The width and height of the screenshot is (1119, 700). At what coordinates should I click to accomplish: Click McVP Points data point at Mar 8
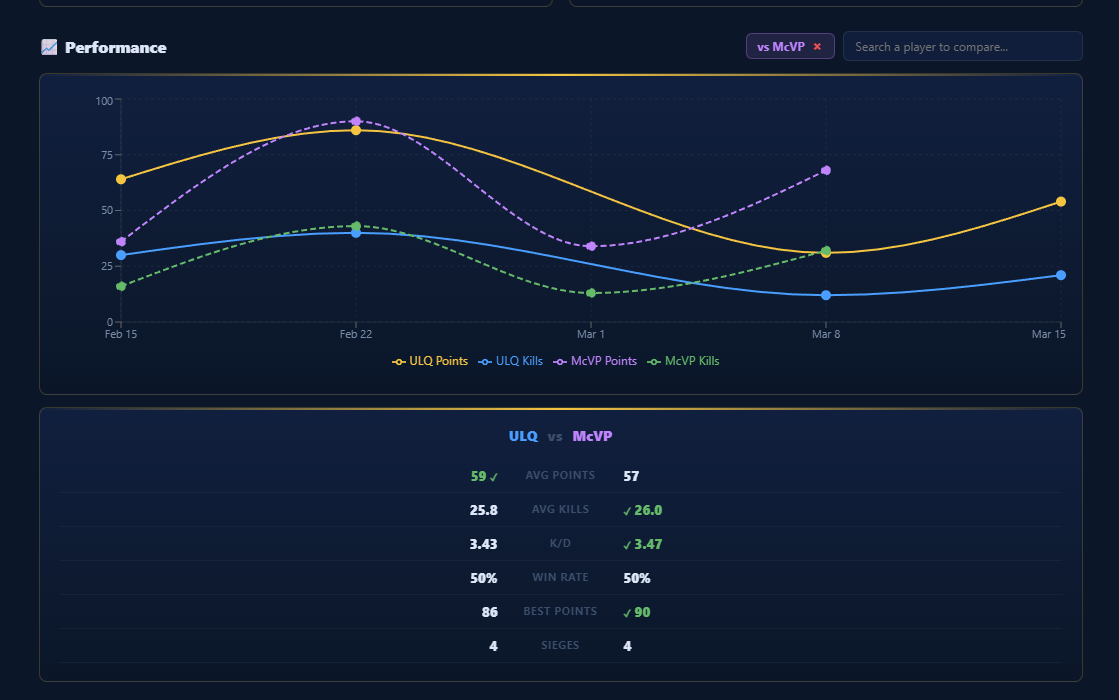tap(826, 170)
